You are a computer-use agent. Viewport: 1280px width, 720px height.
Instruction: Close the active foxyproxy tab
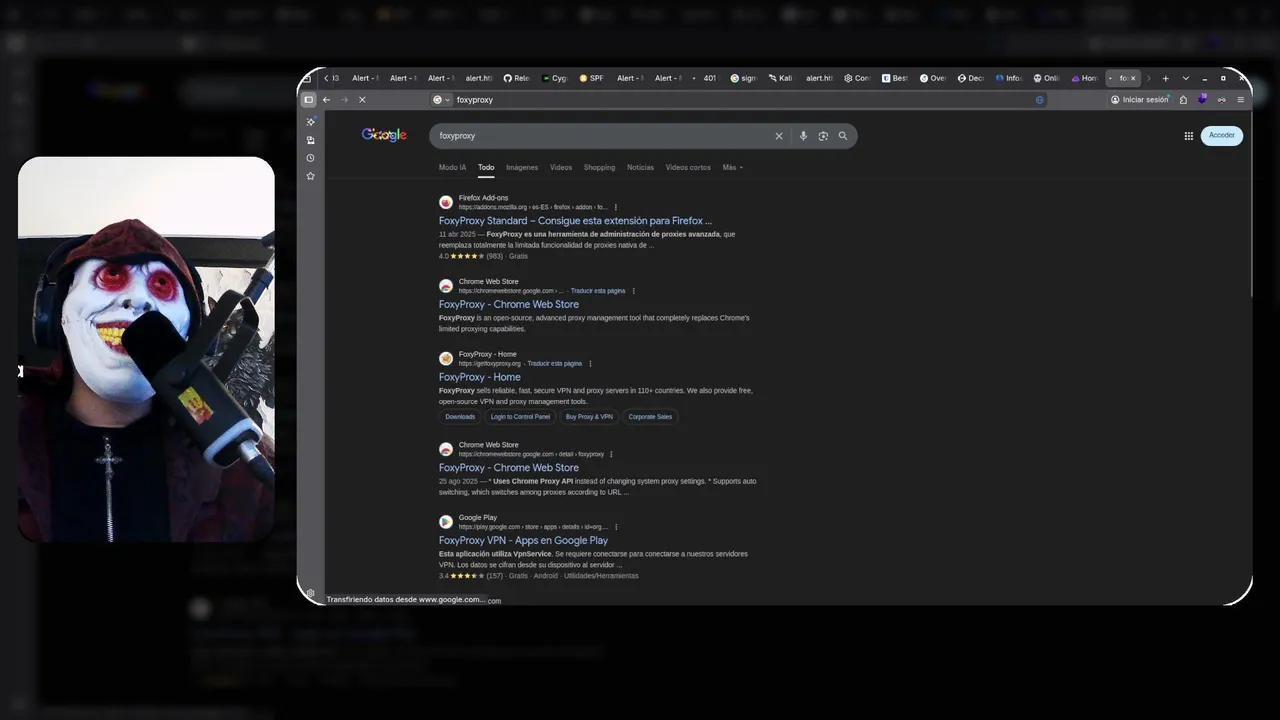click(1133, 78)
